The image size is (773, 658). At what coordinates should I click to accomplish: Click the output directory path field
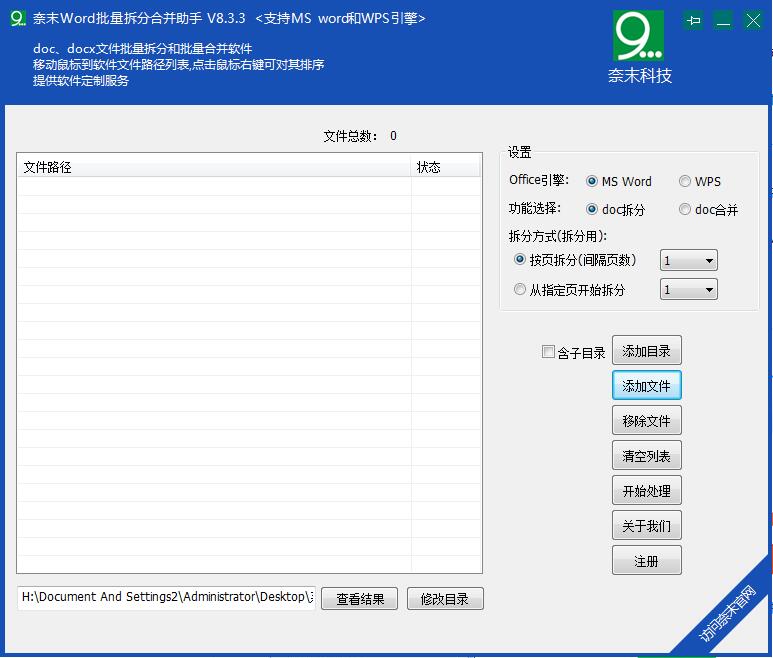point(166,597)
